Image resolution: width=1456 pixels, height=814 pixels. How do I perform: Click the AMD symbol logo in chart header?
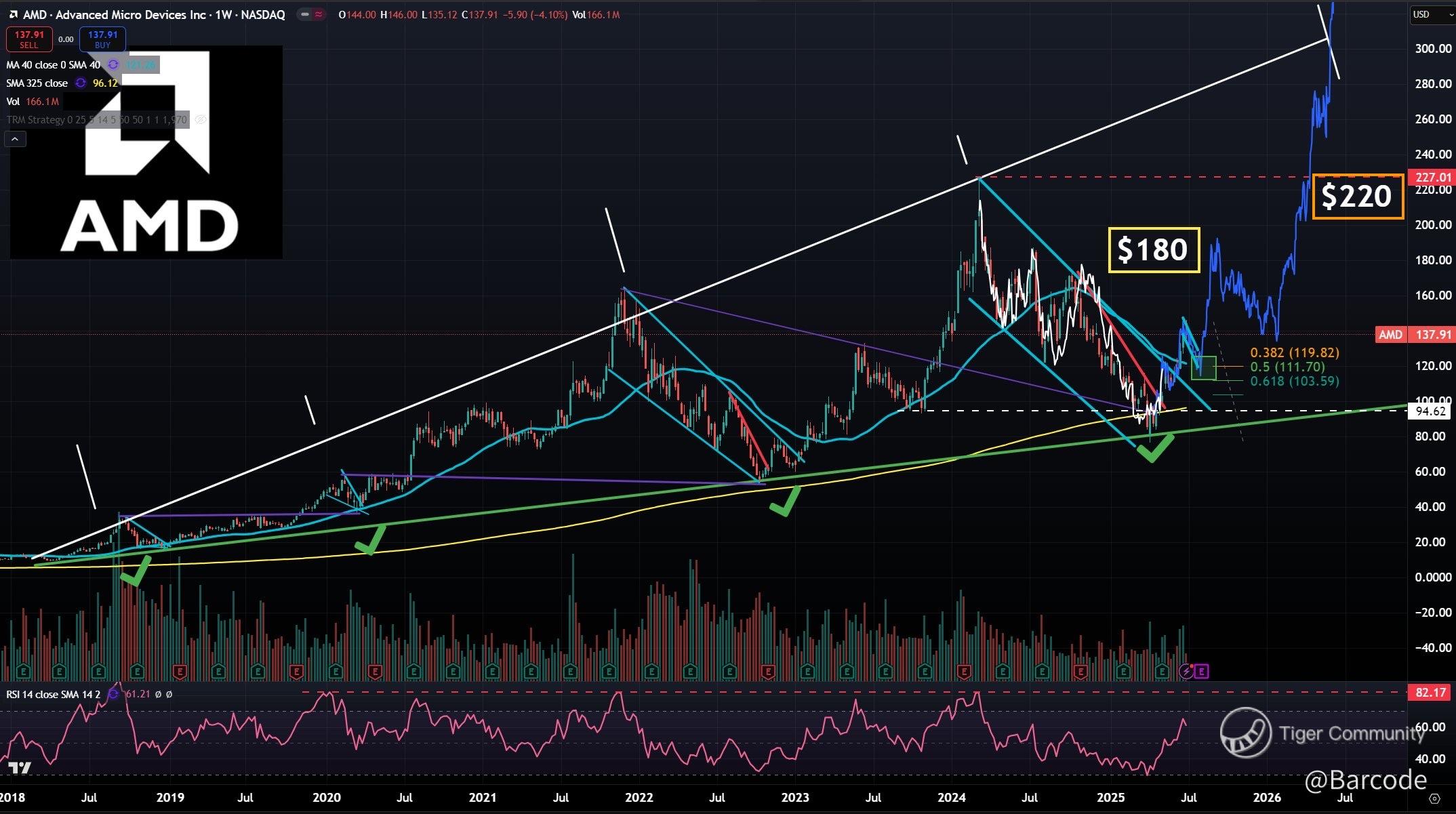(12, 14)
